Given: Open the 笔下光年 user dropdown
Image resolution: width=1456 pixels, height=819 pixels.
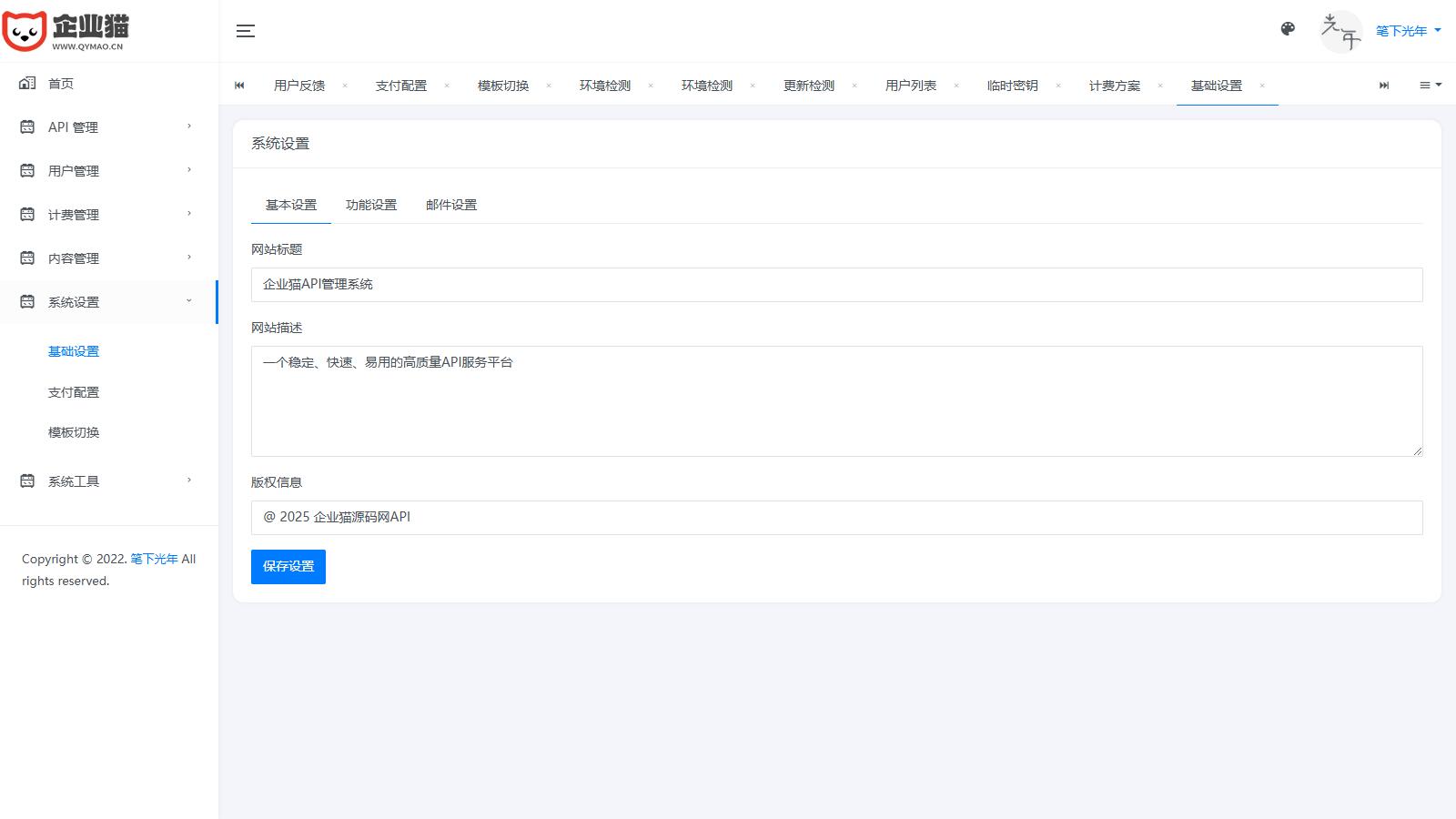Looking at the screenshot, I should [x=1408, y=31].
